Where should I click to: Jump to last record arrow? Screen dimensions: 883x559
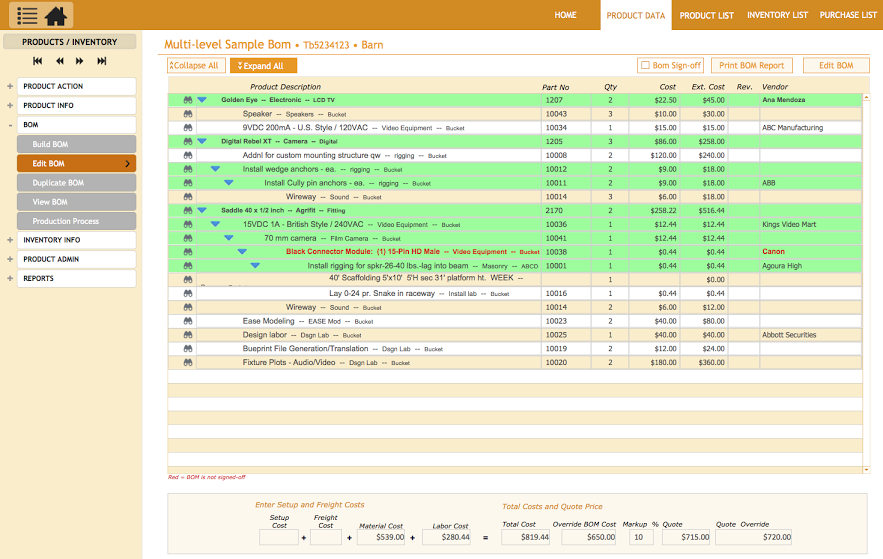tap(101, 61)
